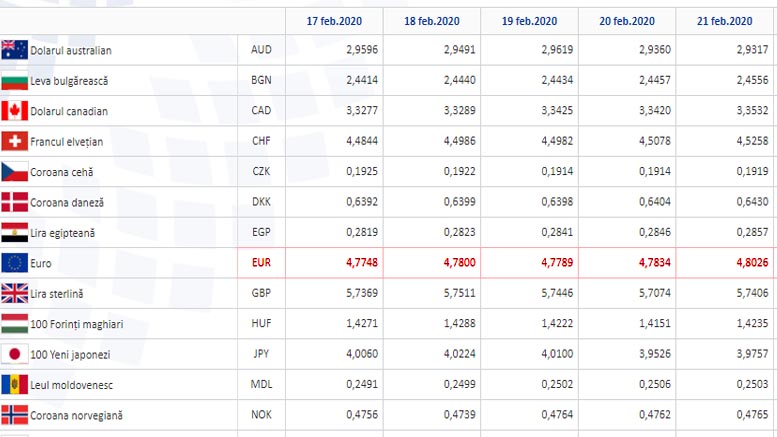This screenshot has width=777, height=437.
Task: Click the EUR currency code
Action: pos(260,263)
